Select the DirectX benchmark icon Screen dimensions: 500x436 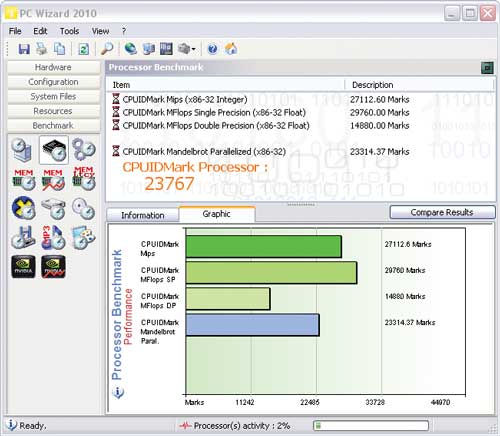click(23, 209)
